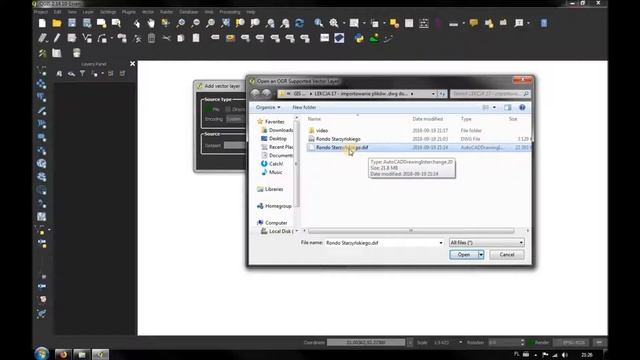Viewport: 640px width, 360px height.
Task: Open the Vector menu
Action: 148,12
